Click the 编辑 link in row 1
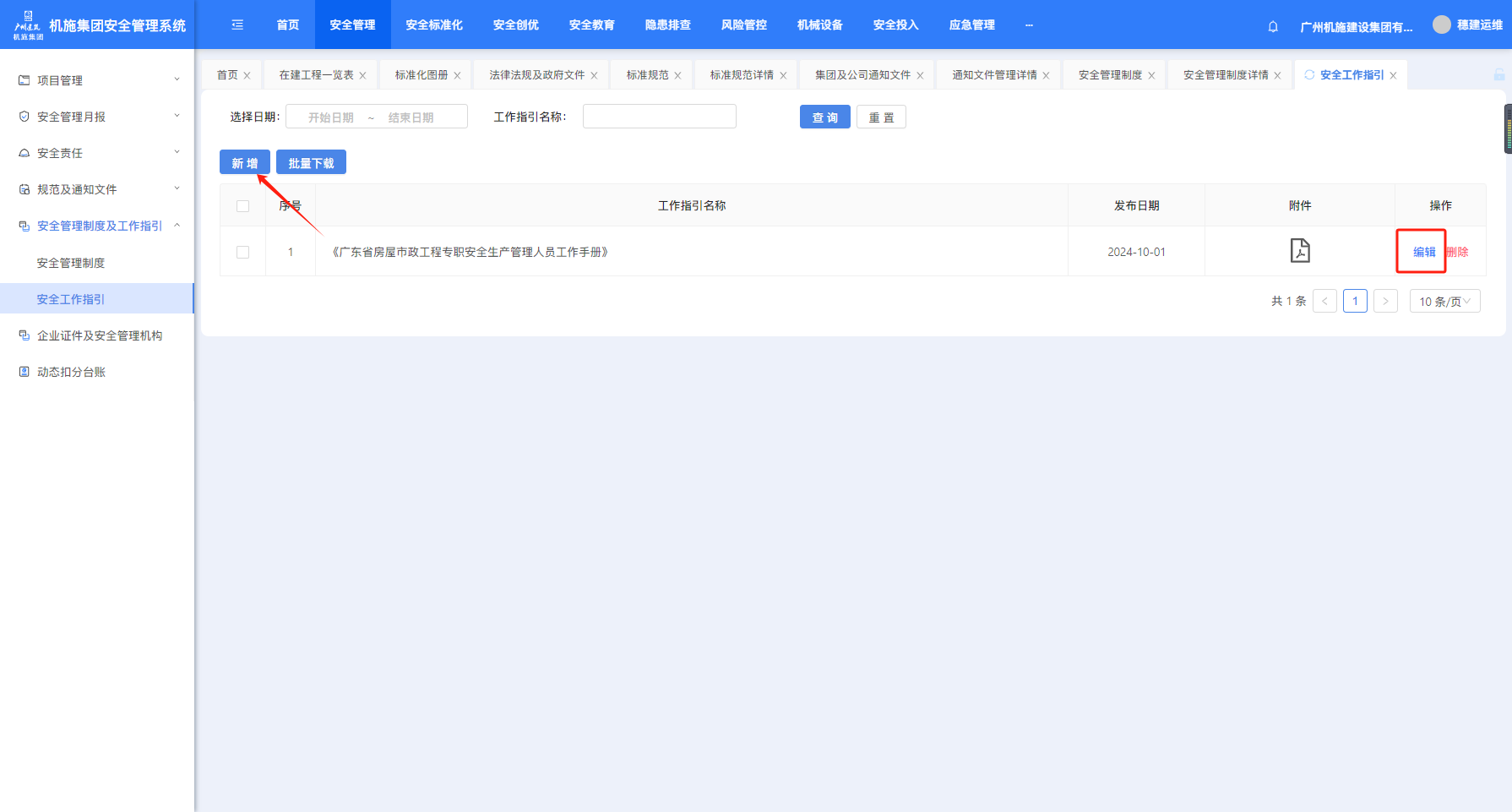The height and width of the screenshot is (812, 1512). 1424,252
